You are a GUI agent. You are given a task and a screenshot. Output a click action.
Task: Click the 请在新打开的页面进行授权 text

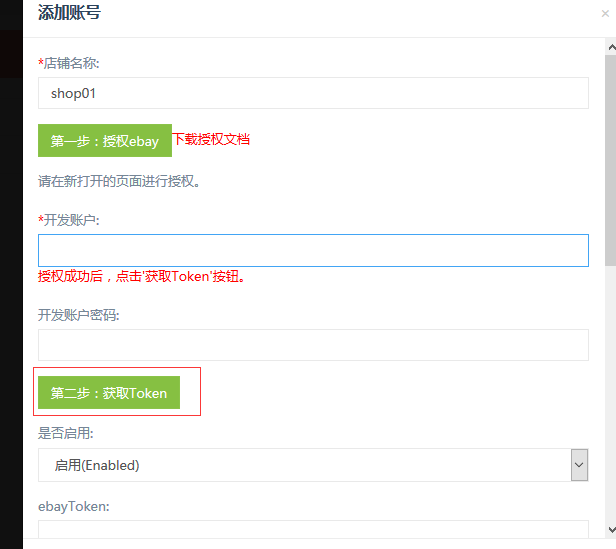[x=119, y=181]
